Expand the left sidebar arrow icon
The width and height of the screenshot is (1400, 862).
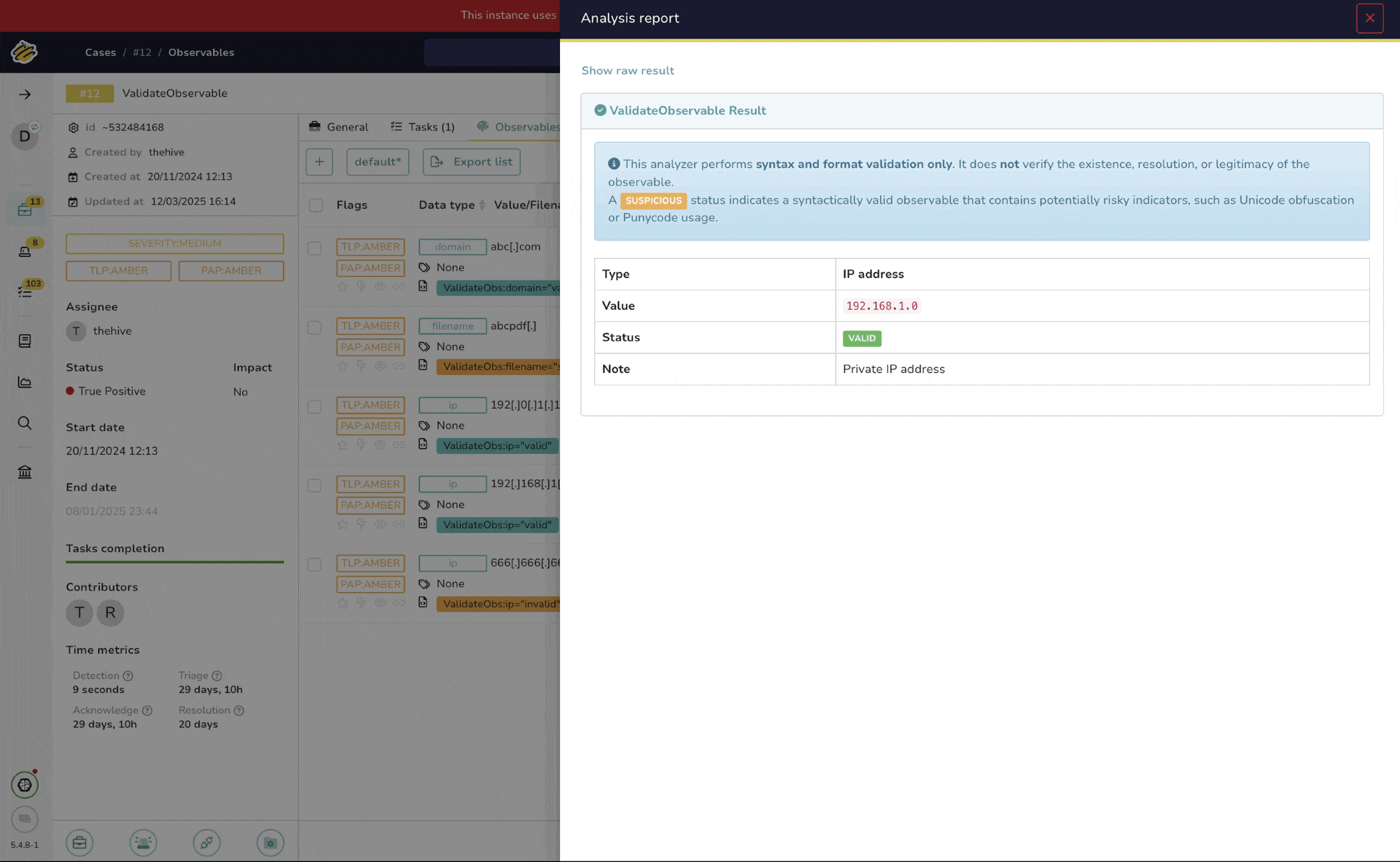tap(24, 94)
